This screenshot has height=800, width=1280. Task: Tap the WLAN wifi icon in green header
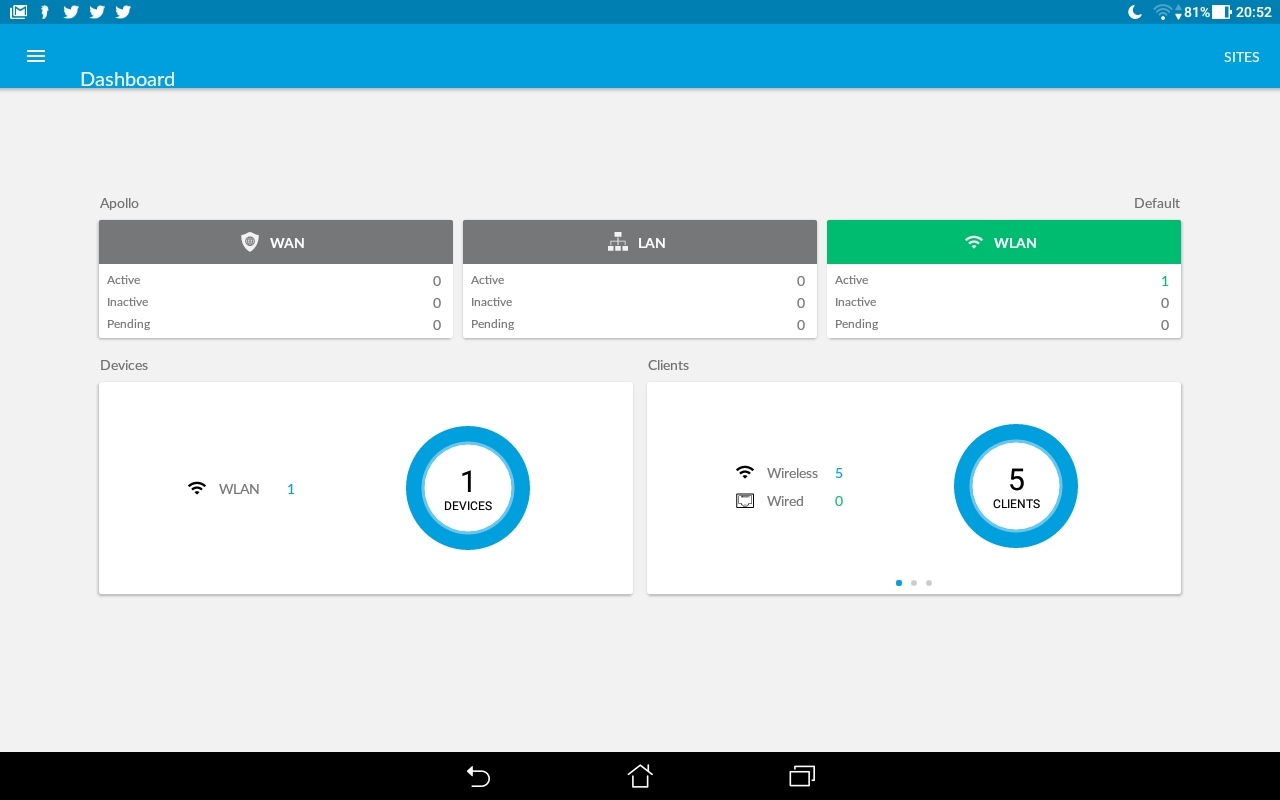[x=973, y=242]
